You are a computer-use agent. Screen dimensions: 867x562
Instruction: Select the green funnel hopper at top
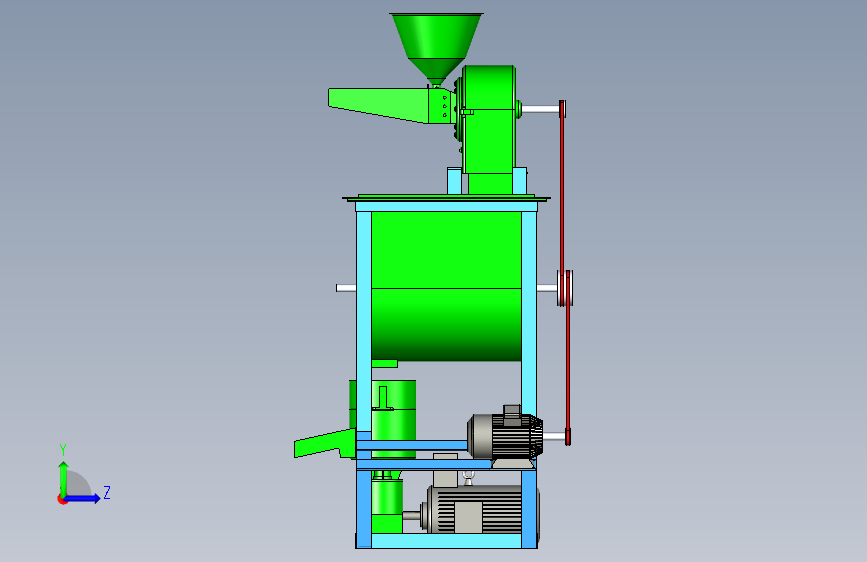[436, 49]
